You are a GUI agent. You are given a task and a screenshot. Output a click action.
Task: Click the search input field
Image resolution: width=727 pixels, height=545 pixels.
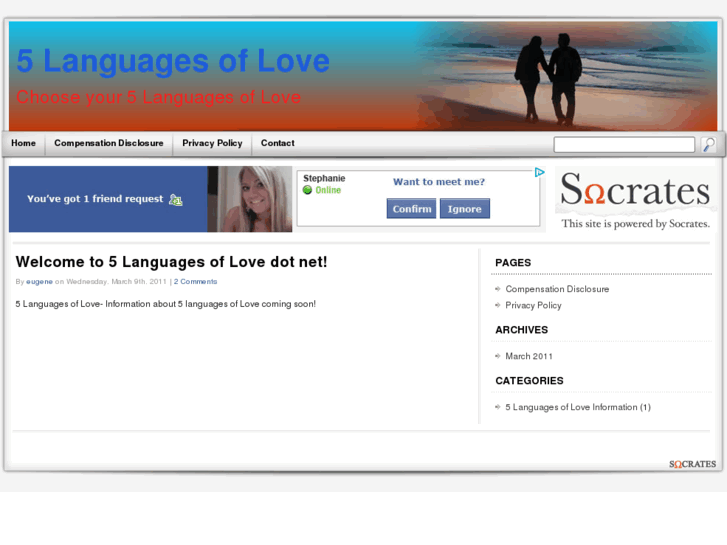click(x=624, y=144)
